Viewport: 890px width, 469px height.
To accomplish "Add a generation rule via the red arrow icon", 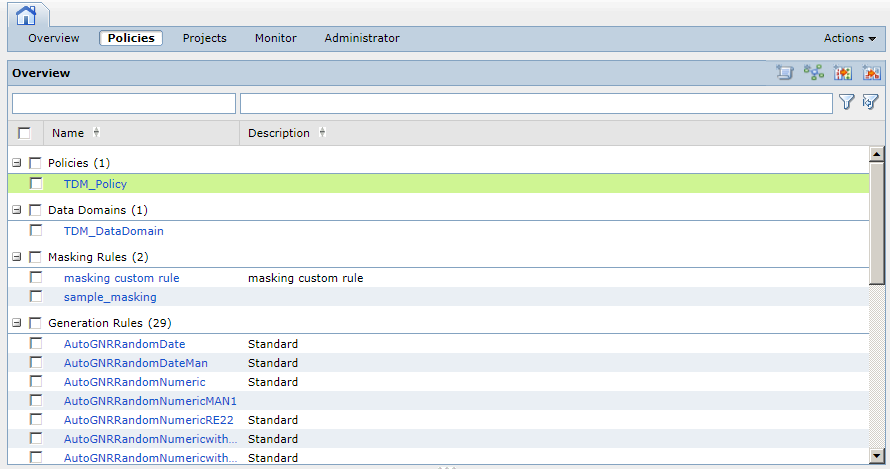I will click(x=871, y=73).
